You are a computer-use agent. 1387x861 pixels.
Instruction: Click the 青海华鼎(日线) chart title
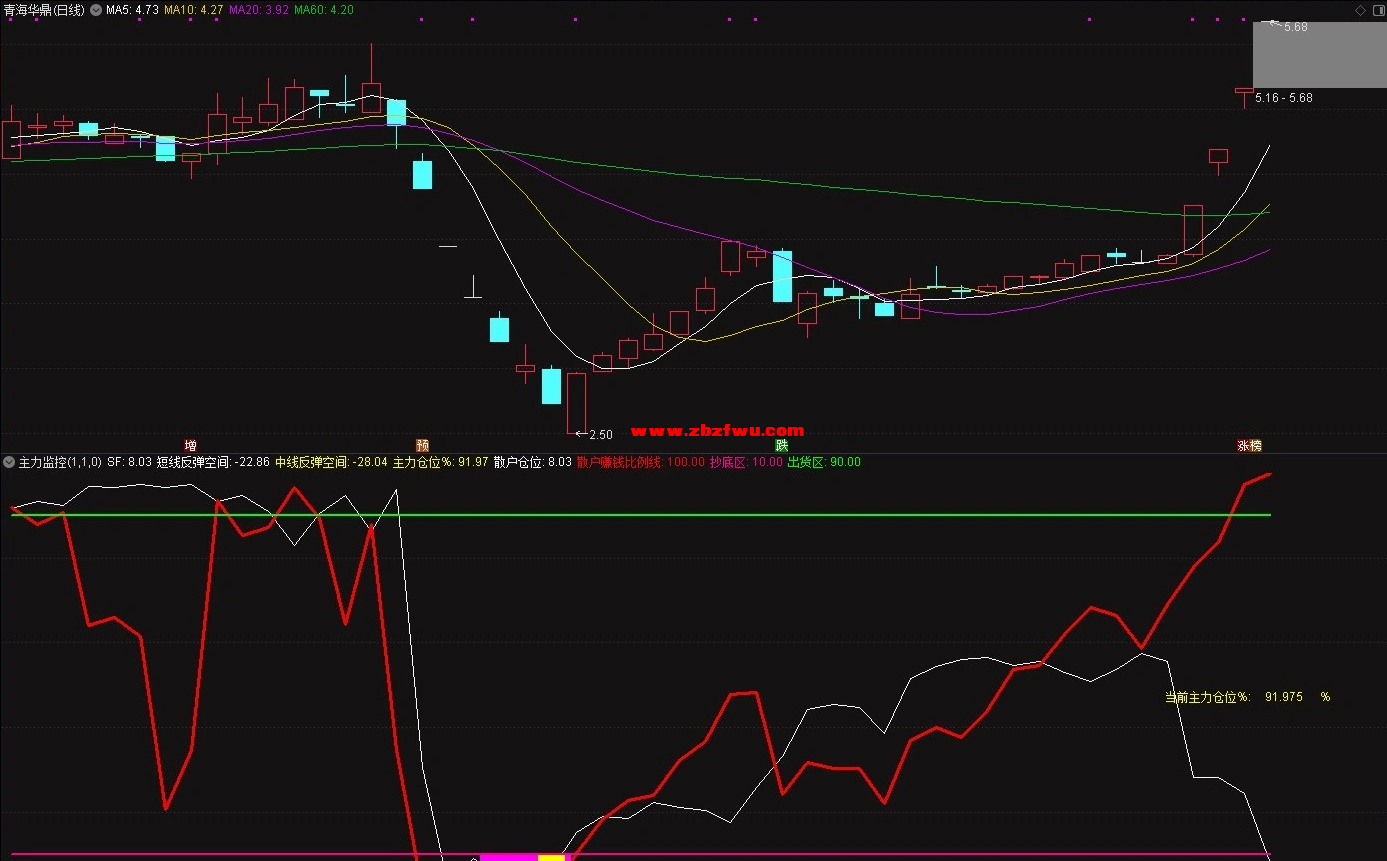pyautogui.click(x=44, y=10)
